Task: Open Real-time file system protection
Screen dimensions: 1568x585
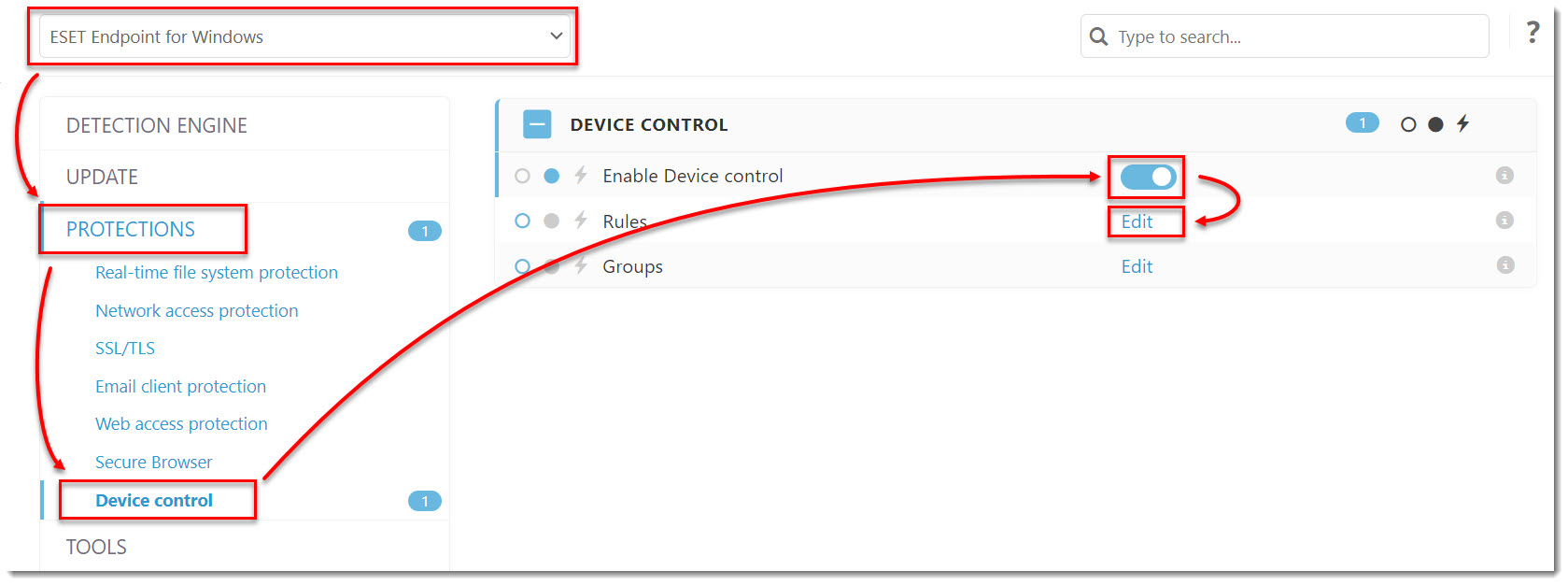Action: (x=217, y=272)
